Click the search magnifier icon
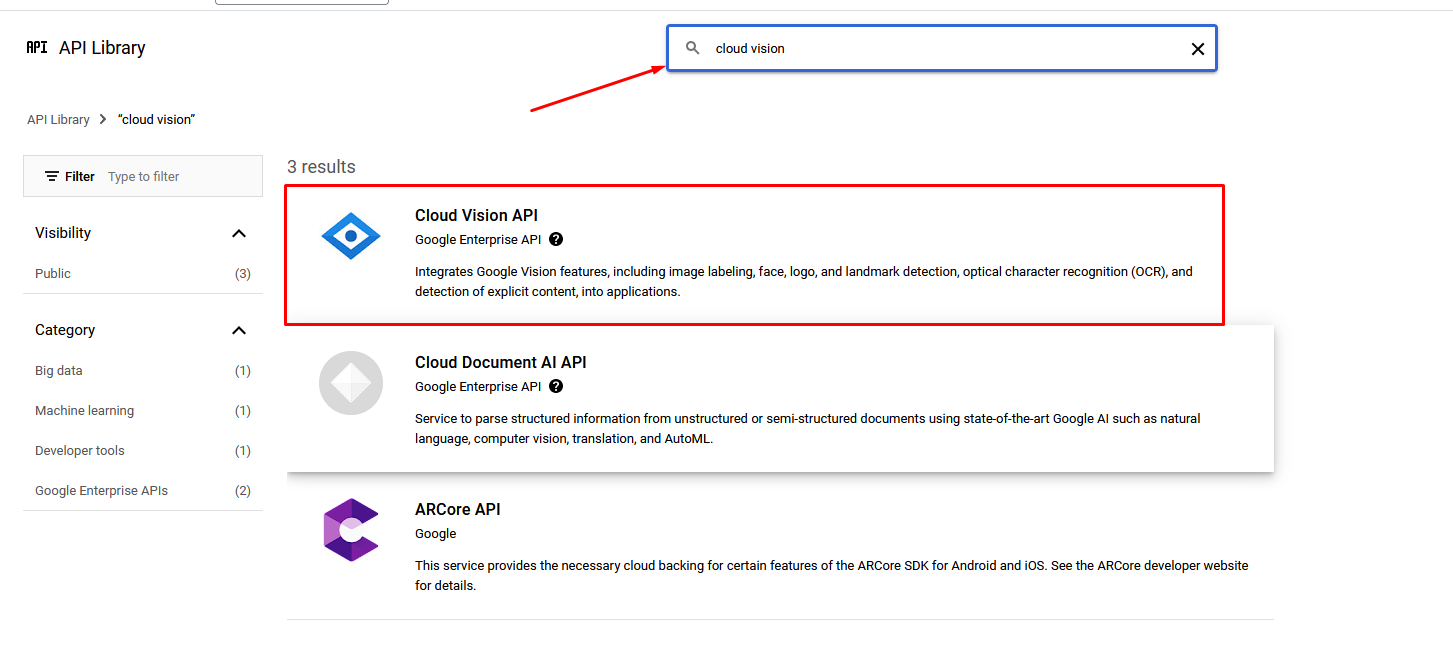Screen dimensions: 1453x645 (x=692, y=48)
